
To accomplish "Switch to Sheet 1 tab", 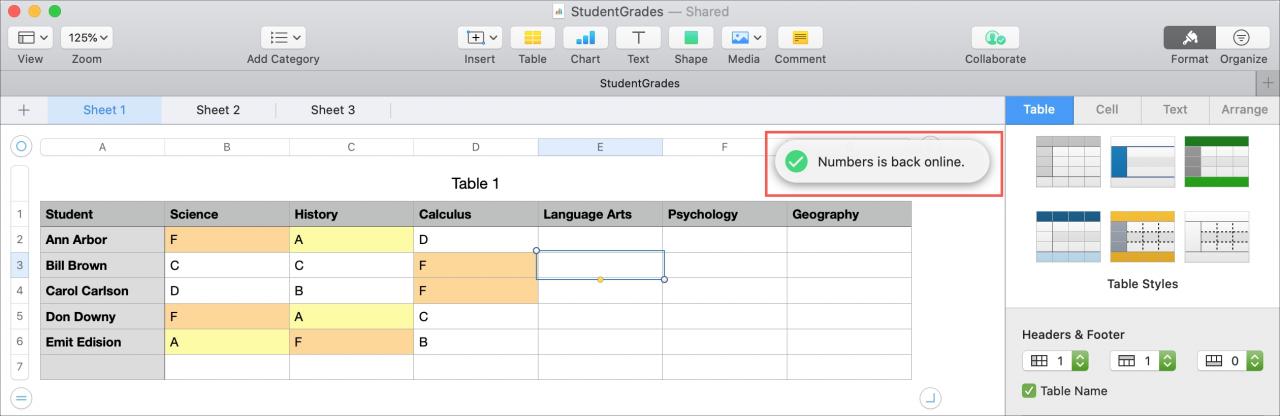I will pos(105,110).
